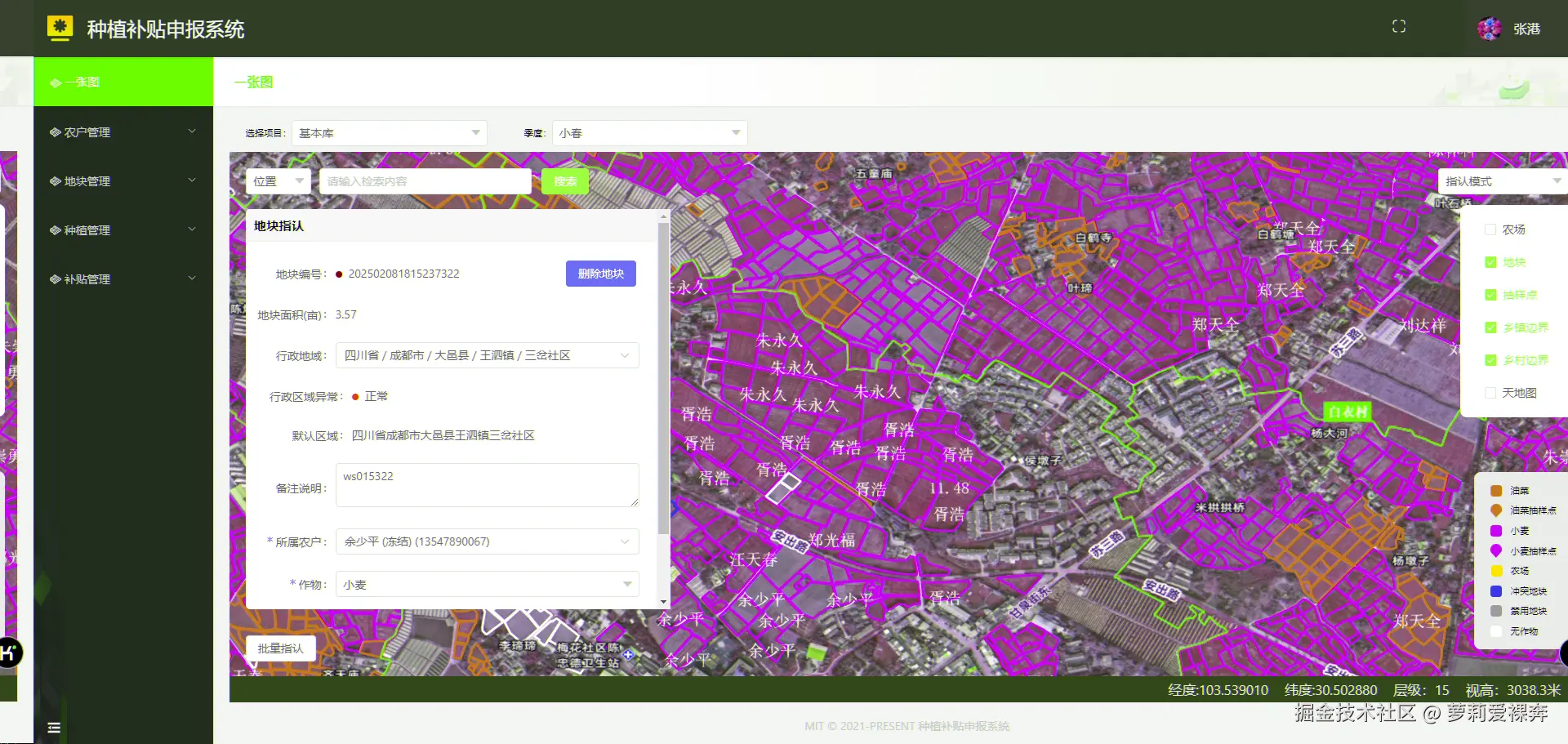This screenshot has width=1568, height=744.
Task: Open the 季度 dropdown showing 小春
Action: click(x=650, y=133)
